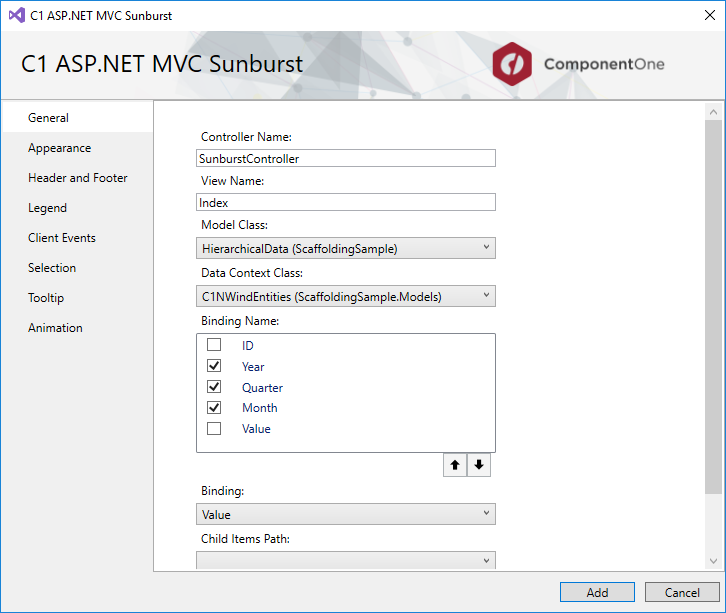Select the Year item text in list

[x=253, y=367]
